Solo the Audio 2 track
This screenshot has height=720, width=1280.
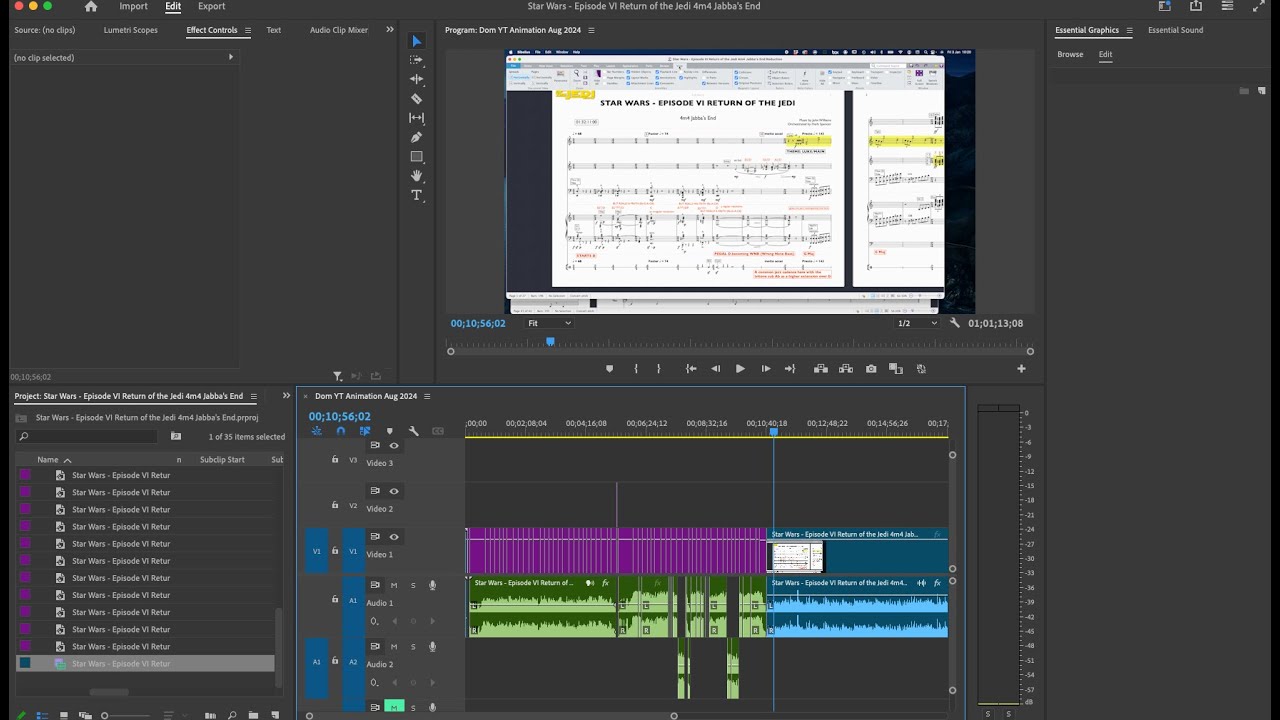413,647
